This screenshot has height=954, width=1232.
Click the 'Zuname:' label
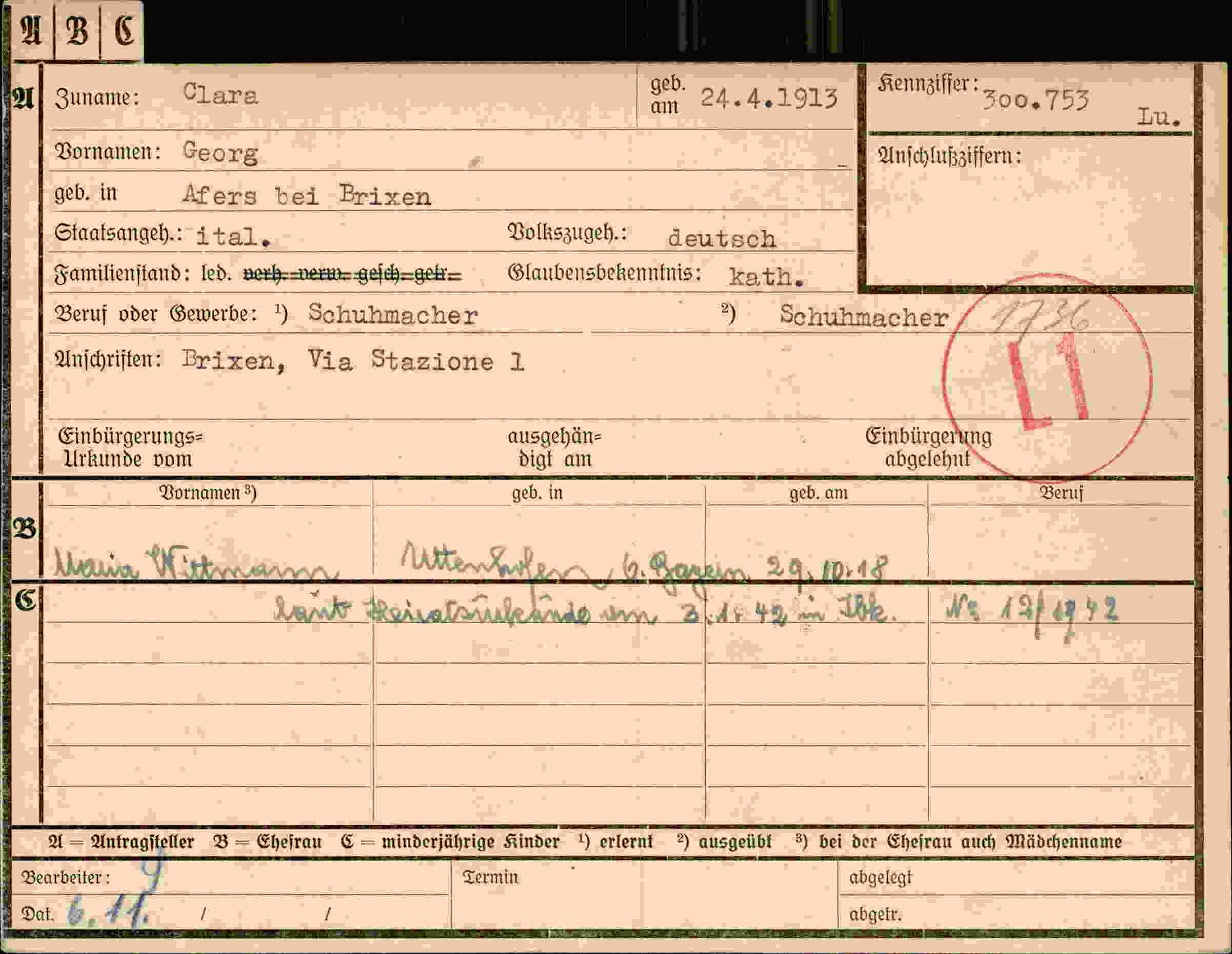97,97
